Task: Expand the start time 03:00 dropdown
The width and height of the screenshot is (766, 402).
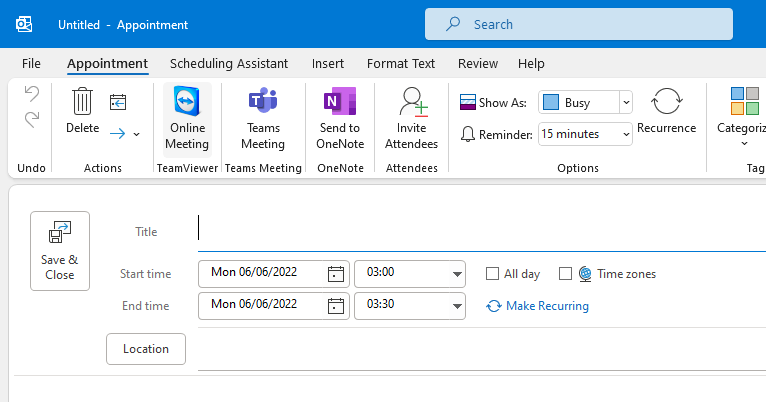Action: coord(457,274)
